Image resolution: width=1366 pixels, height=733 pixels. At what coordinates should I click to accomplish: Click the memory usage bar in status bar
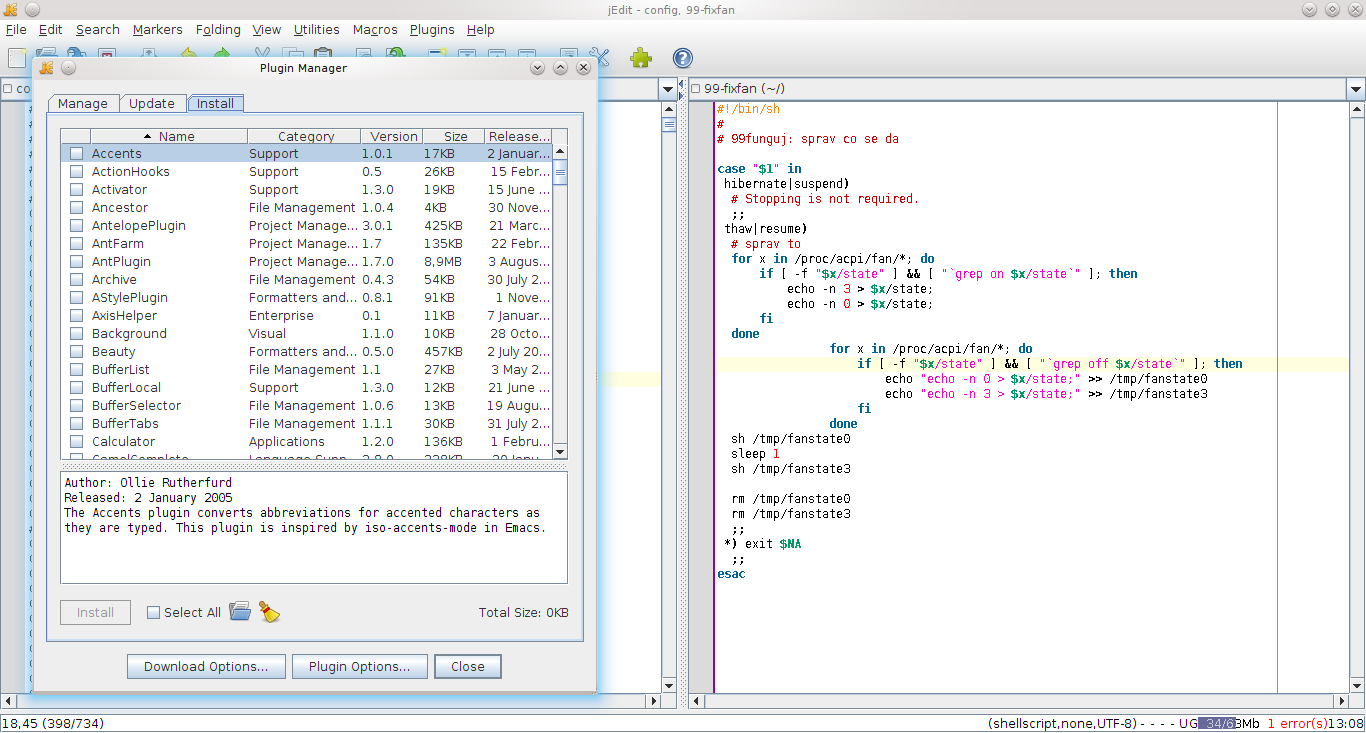[1230, 723]
